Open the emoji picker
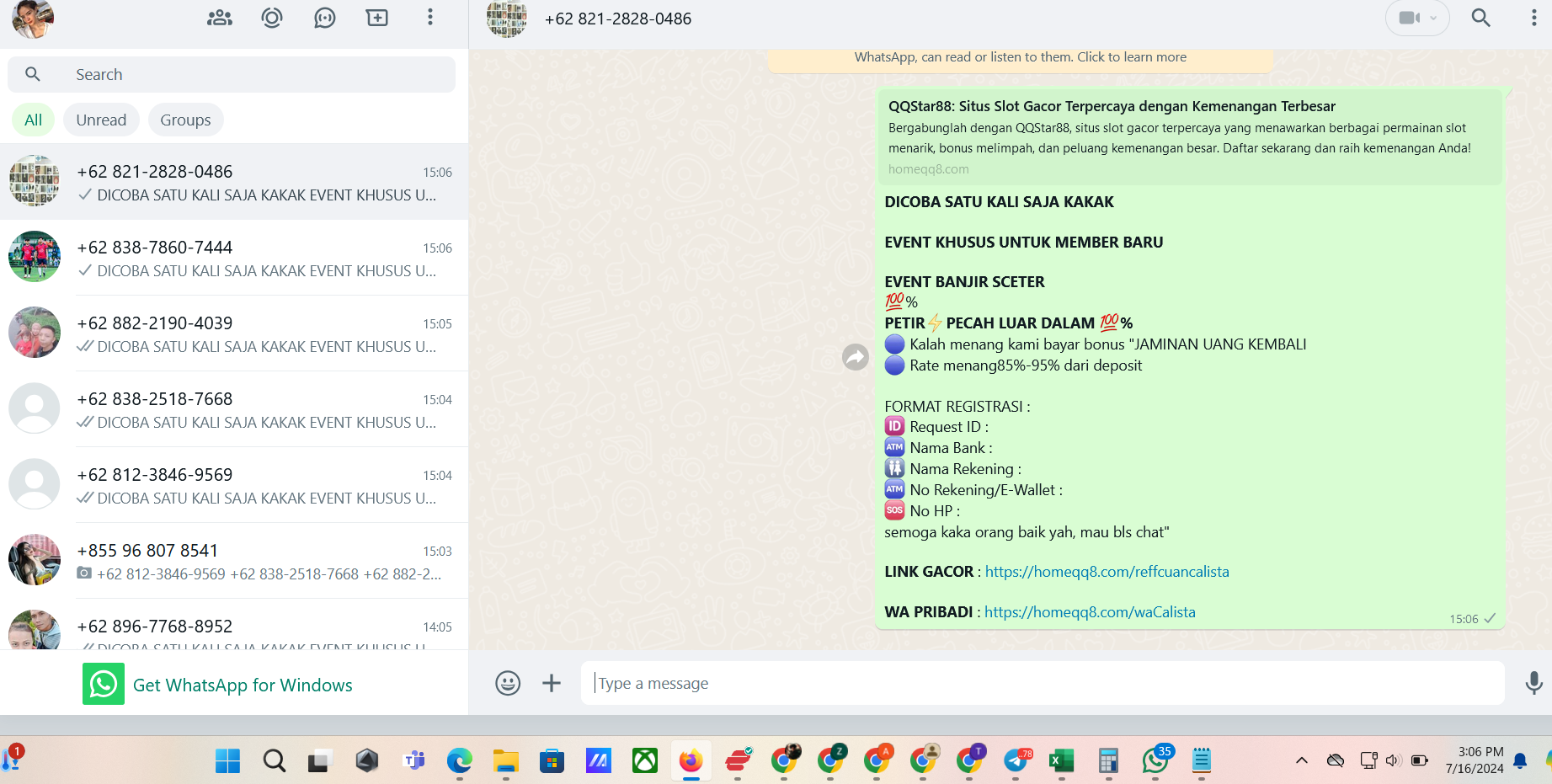Viewport: 1552px width, 784px height. point(508,683)
